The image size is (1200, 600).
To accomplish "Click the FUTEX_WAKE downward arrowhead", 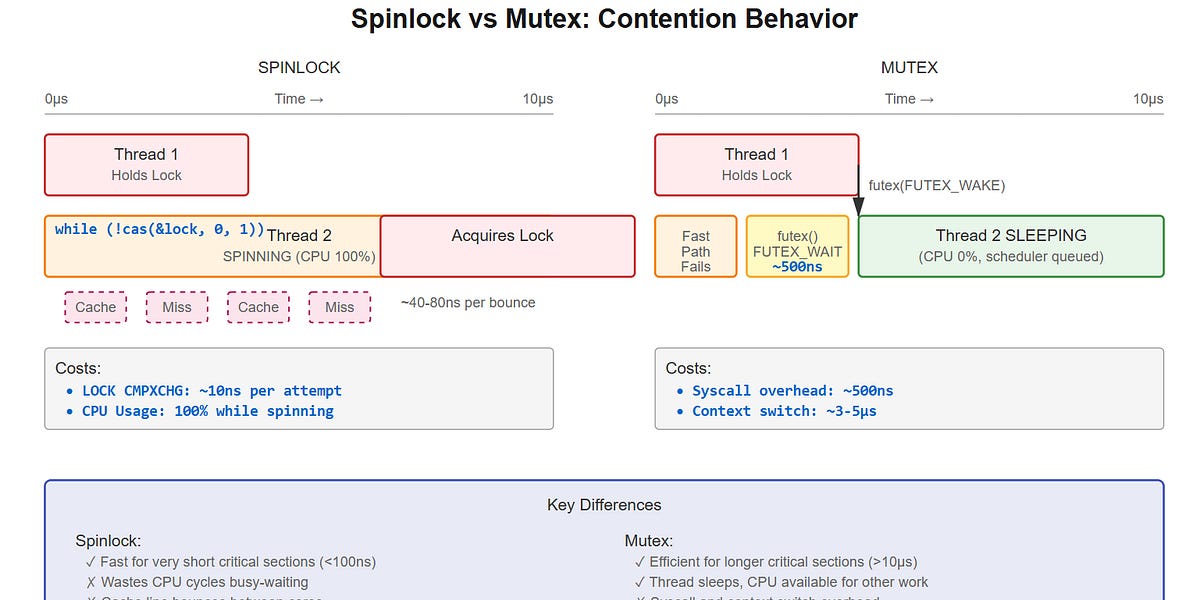I will click(x=858, y=206).
